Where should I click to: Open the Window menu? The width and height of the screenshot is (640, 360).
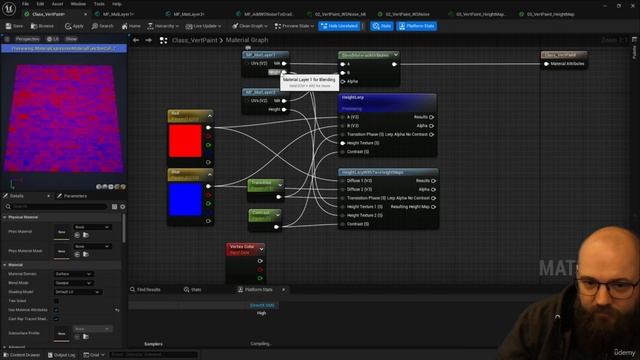[78, 4]
